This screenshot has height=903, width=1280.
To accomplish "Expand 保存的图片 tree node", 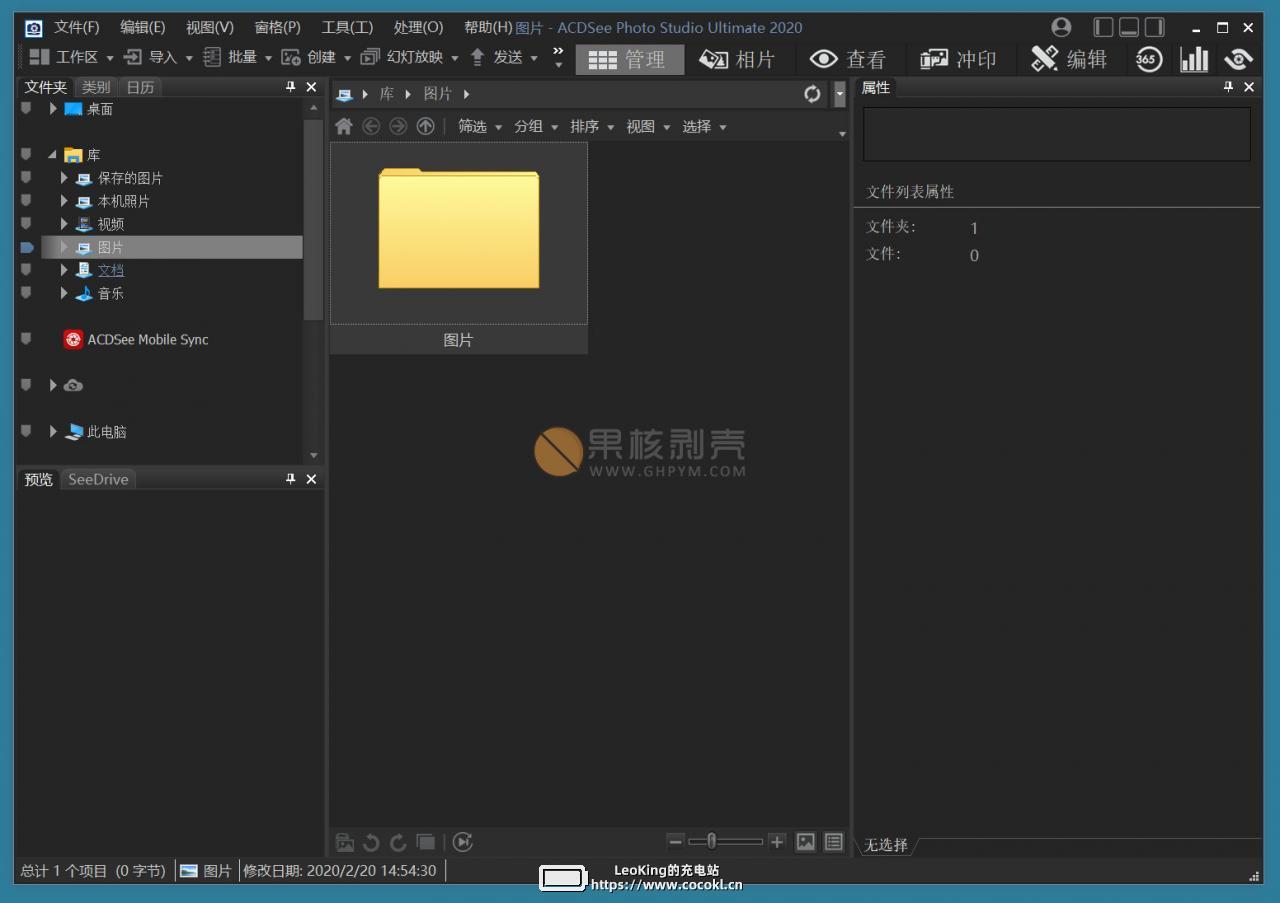I will point(64,178).
